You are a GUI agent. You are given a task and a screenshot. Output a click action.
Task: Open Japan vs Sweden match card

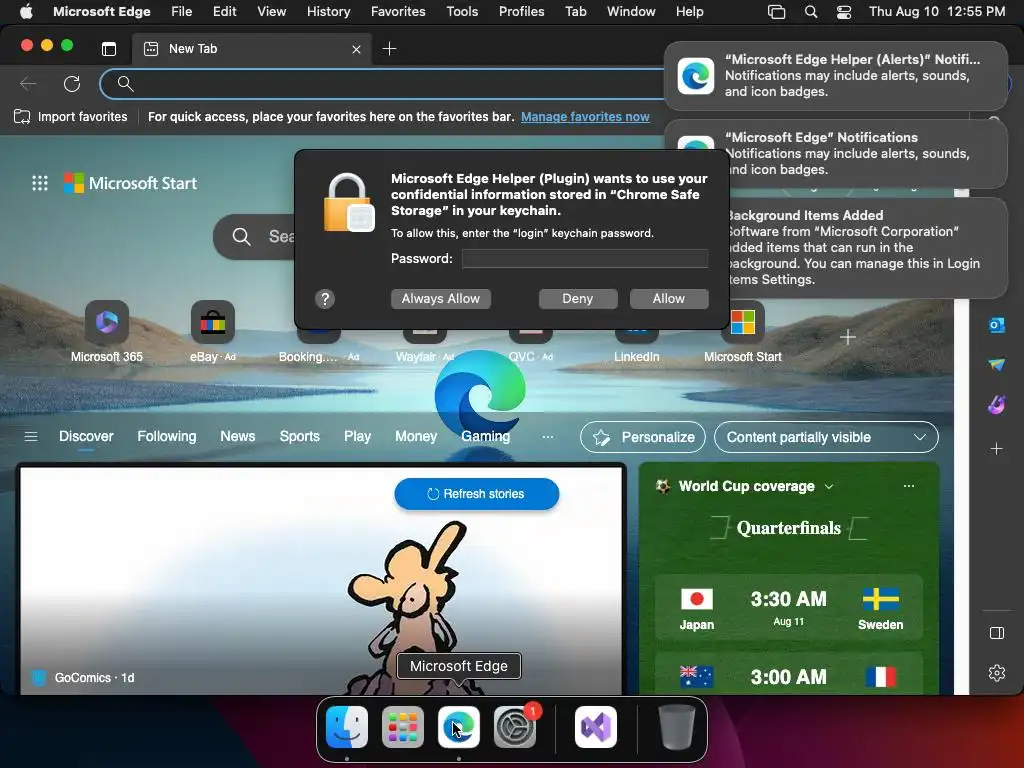coord(788,607)
